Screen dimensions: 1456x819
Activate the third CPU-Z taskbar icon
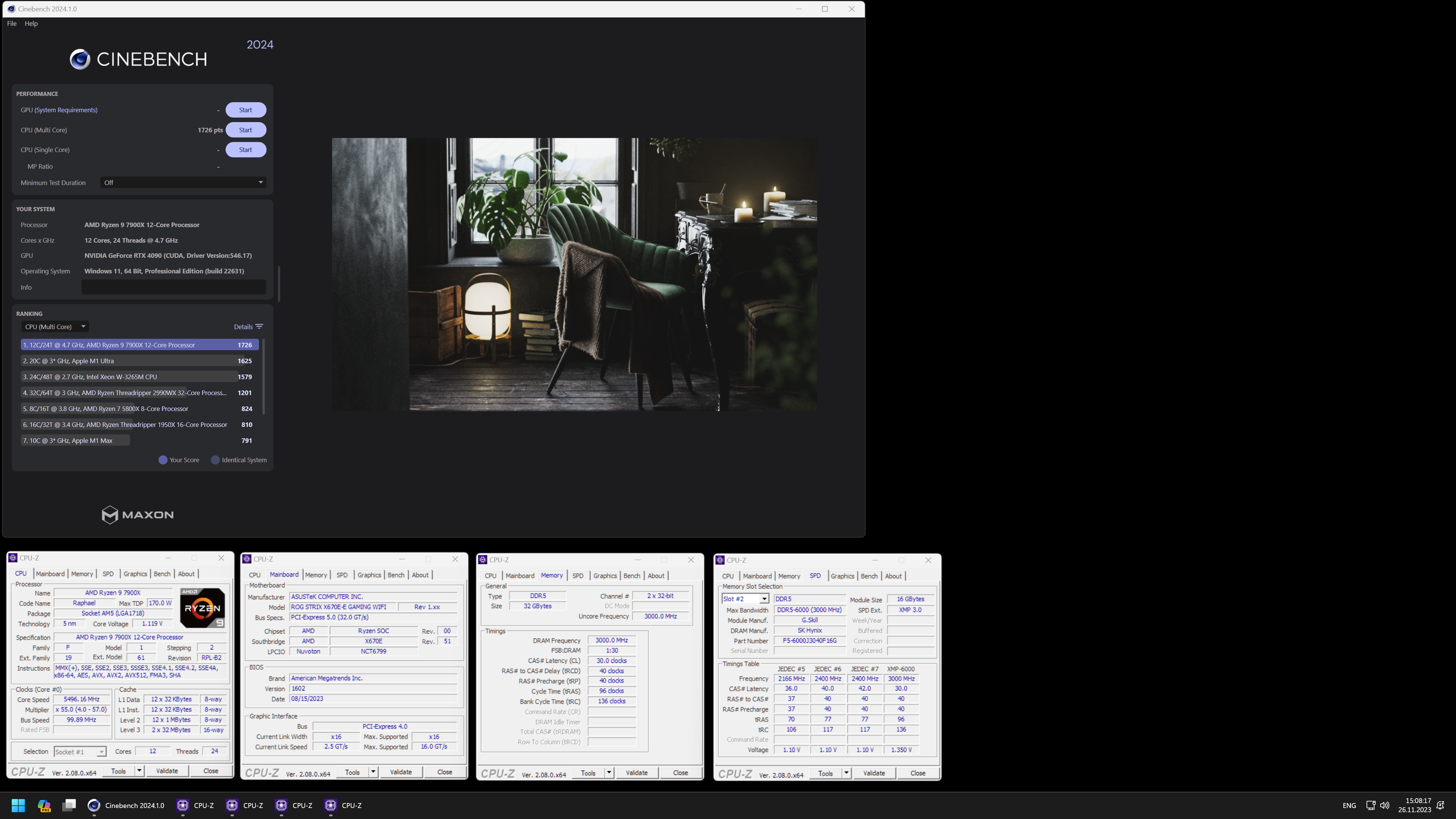pos(295,805)
